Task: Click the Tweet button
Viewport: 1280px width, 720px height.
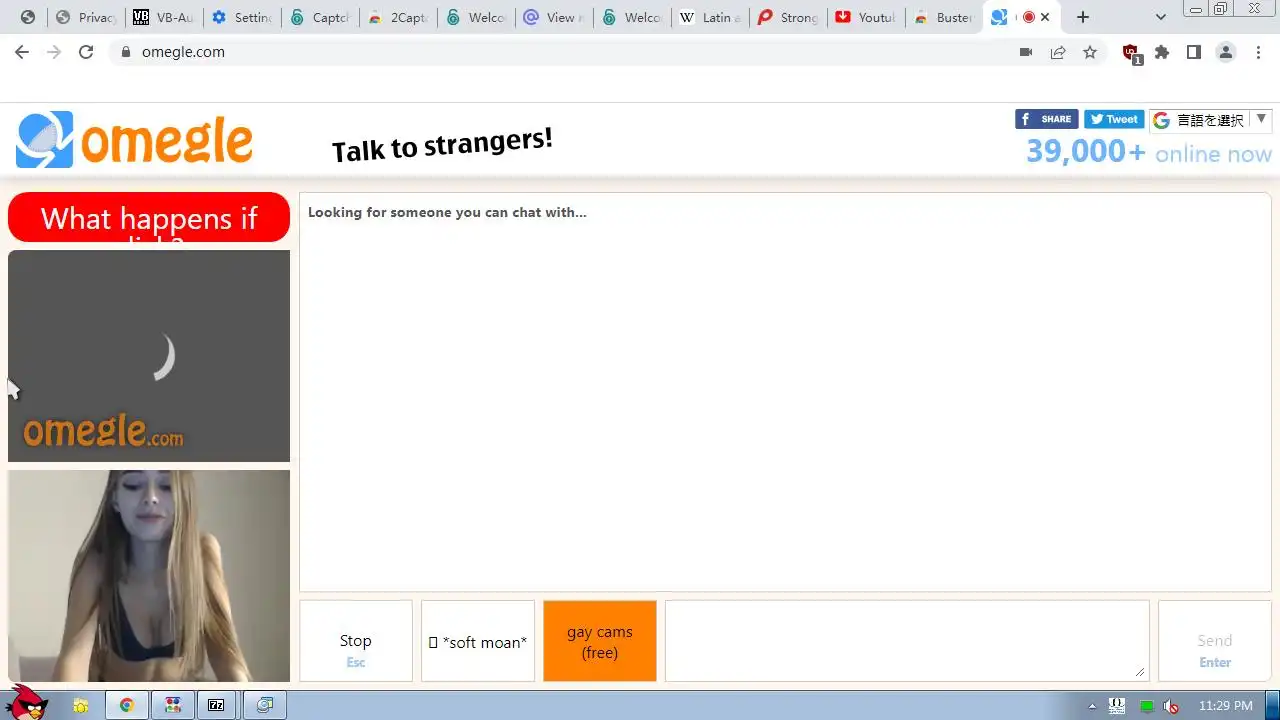Action: tap(1114, 119)
